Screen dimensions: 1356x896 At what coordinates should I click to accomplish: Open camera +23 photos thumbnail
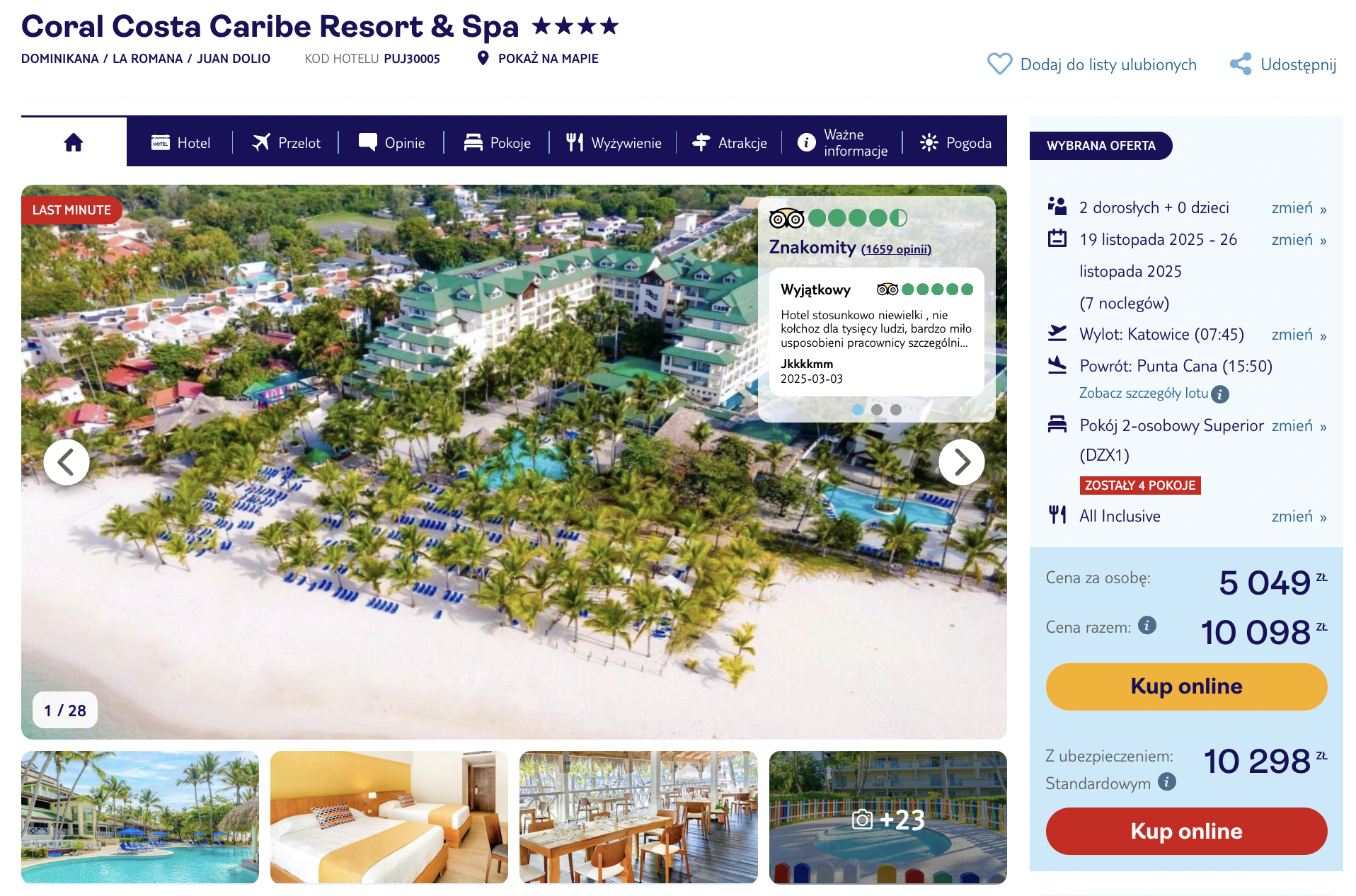point(887,817)
